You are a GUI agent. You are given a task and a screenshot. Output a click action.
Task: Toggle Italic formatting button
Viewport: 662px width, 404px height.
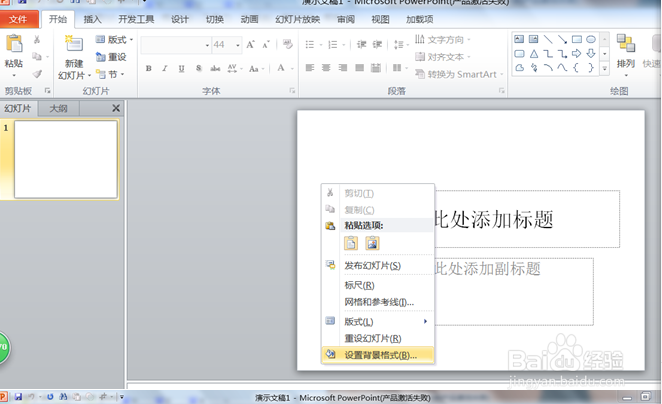(x=165, y=68)
